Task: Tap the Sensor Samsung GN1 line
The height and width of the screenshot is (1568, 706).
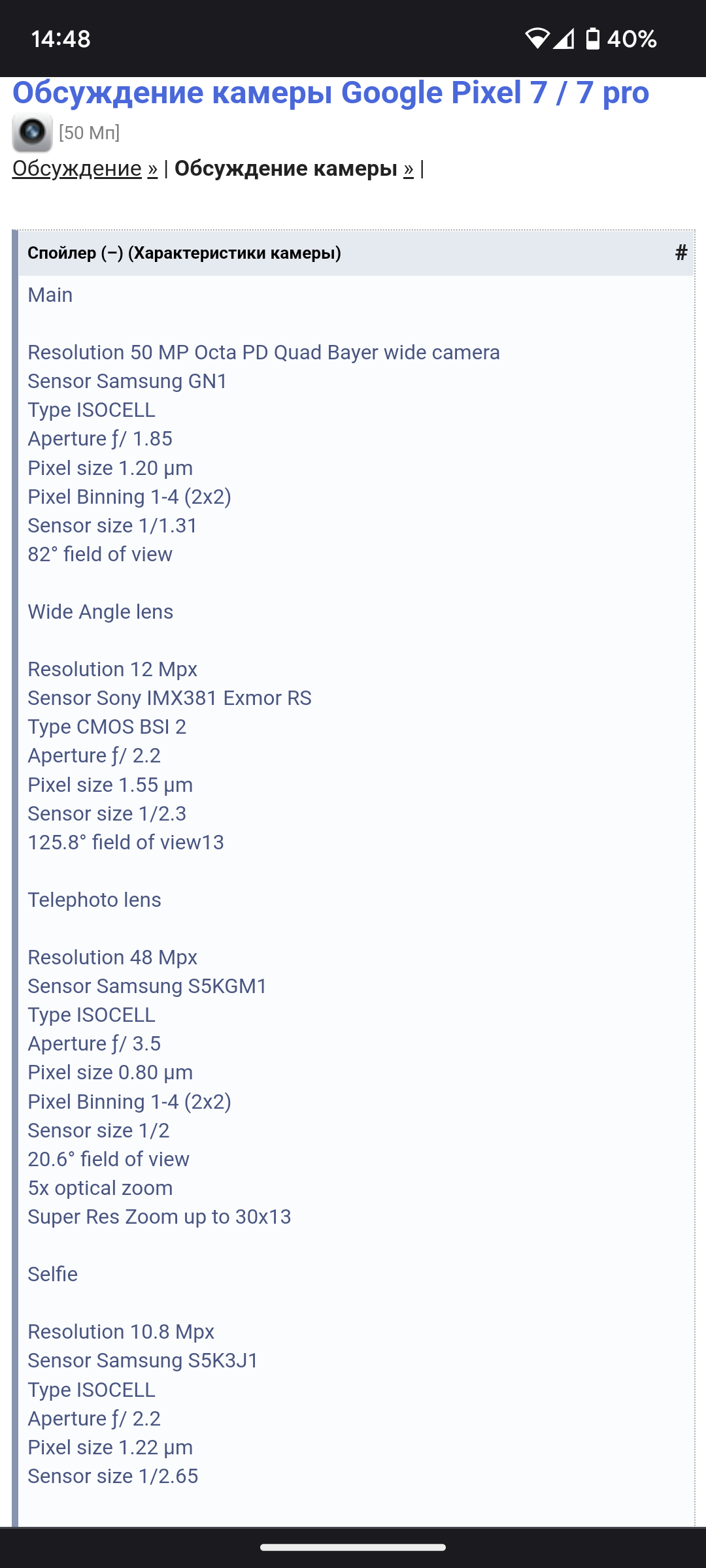Action: point(127,381)
